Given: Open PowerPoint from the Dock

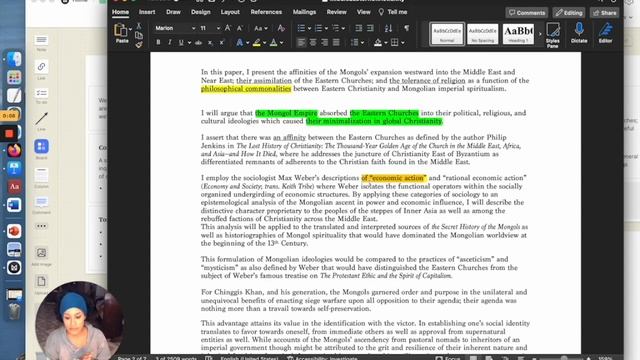Looking at the screenshot, I should coord(14,231).
